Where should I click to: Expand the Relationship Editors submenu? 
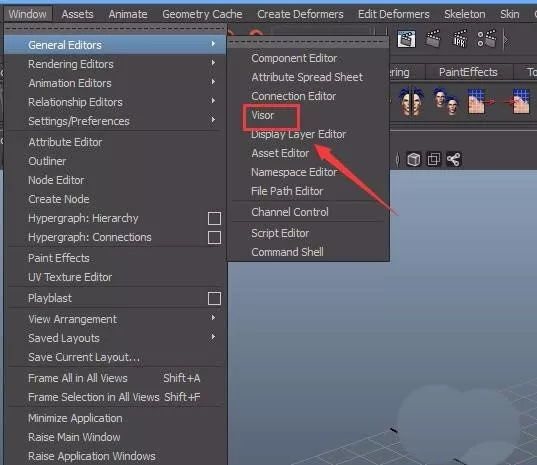115,102
